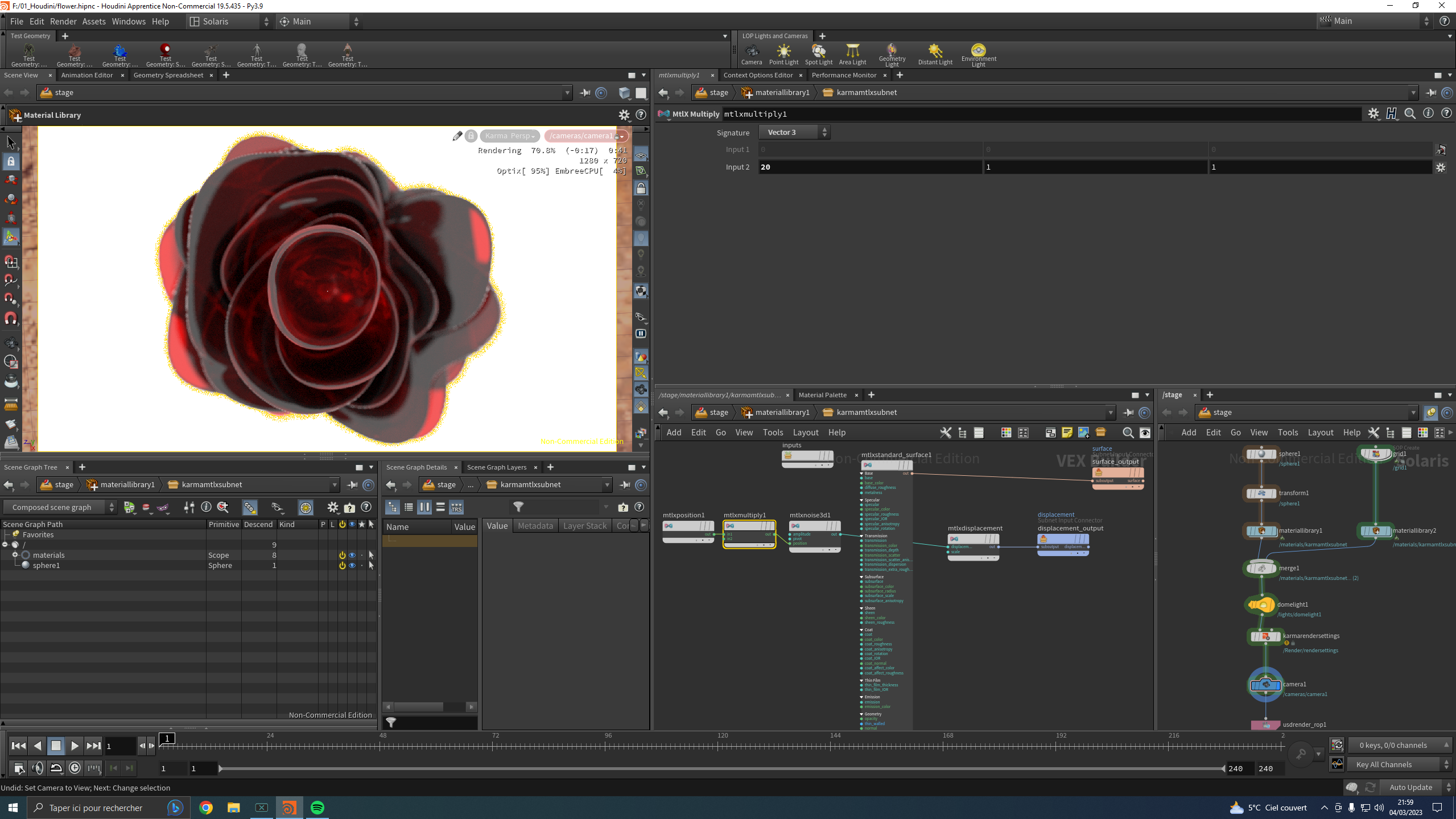
Task: Open the /cameras/camera1 camera menu
Action: tap(586, 136)
